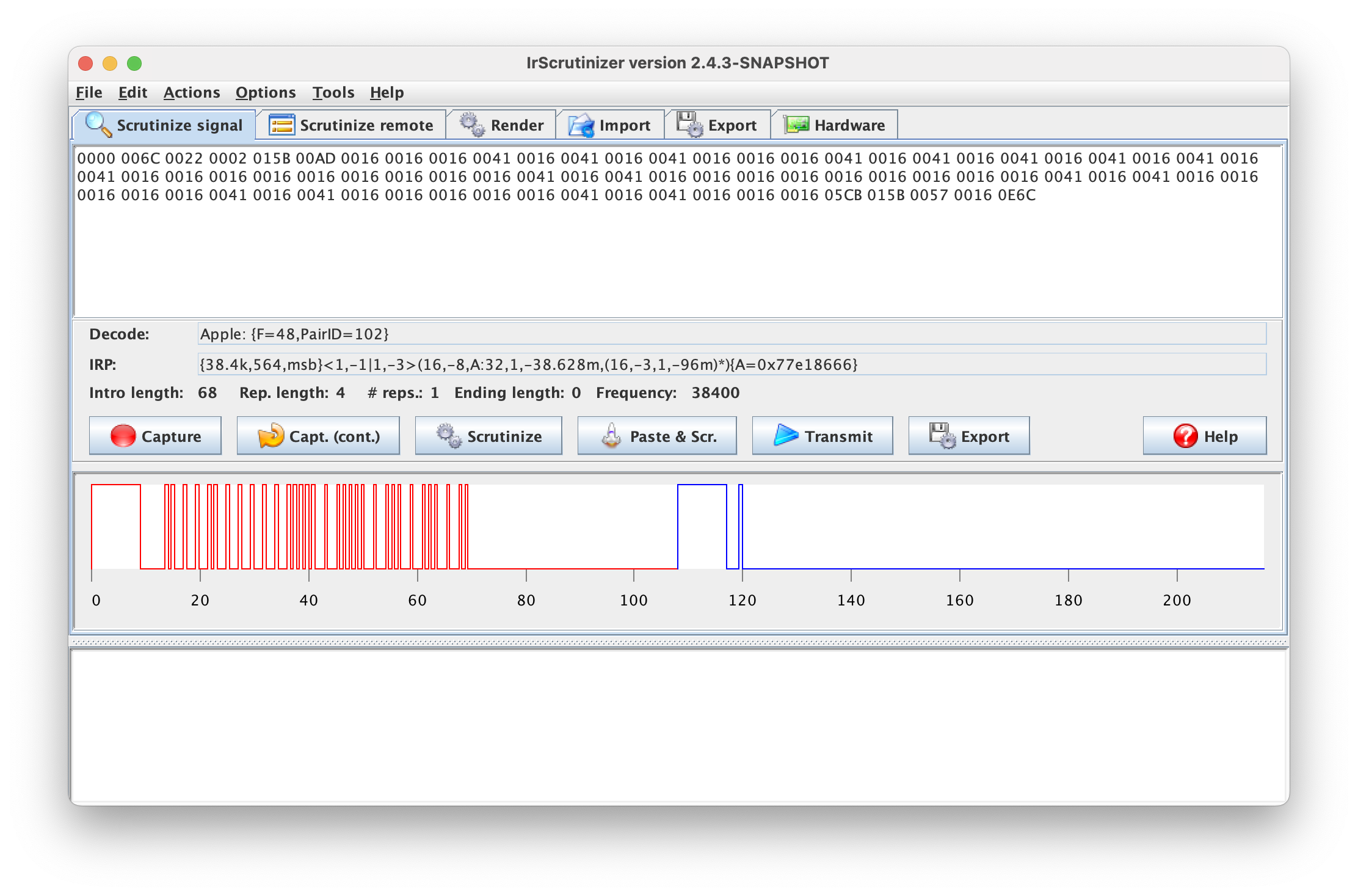Click the paste brush icon on Paste & Scr.
Viewport: 1358px width, 896px height.
(x=611, y=435)
